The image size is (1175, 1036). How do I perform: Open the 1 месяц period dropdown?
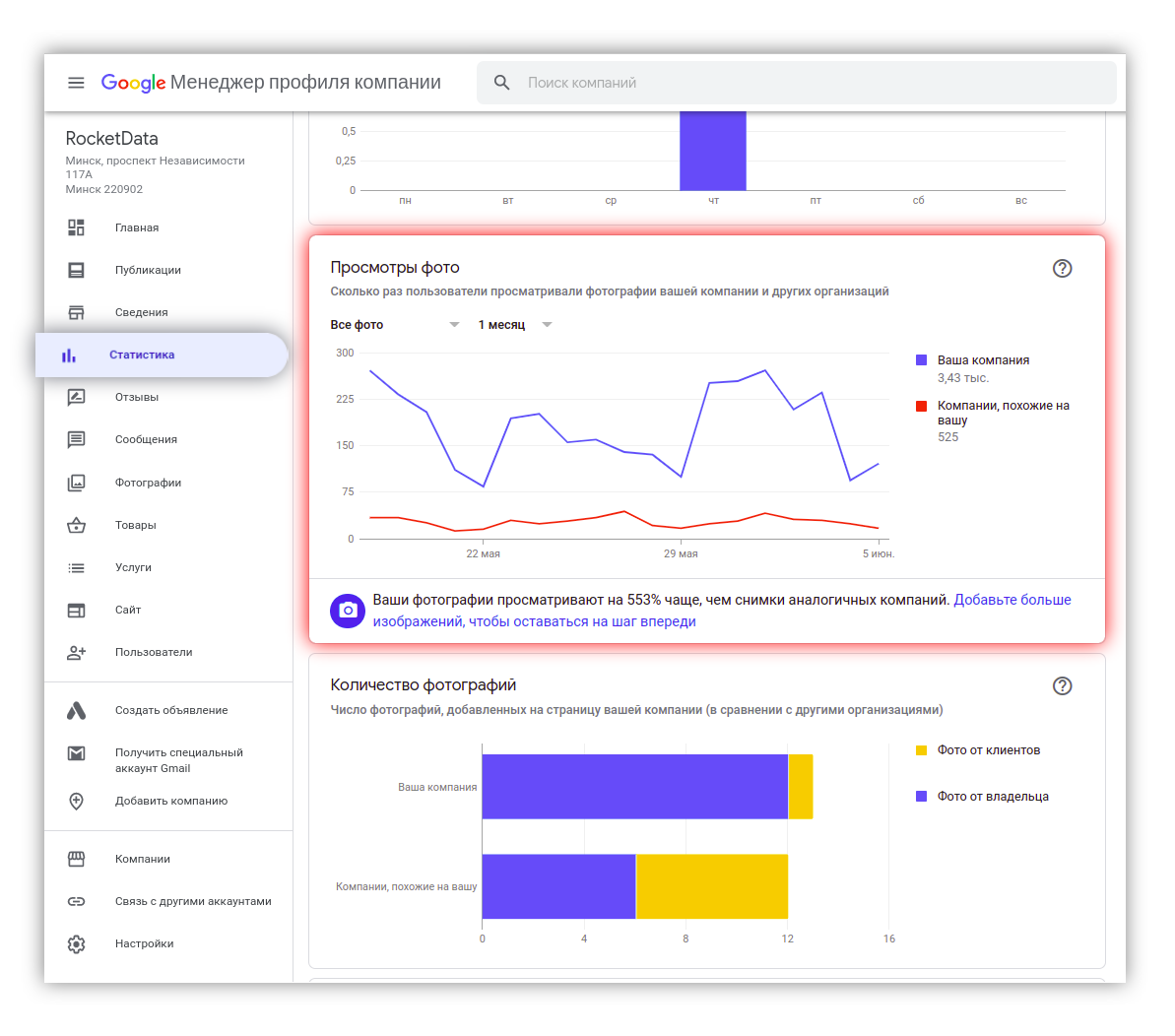point(514,325)
